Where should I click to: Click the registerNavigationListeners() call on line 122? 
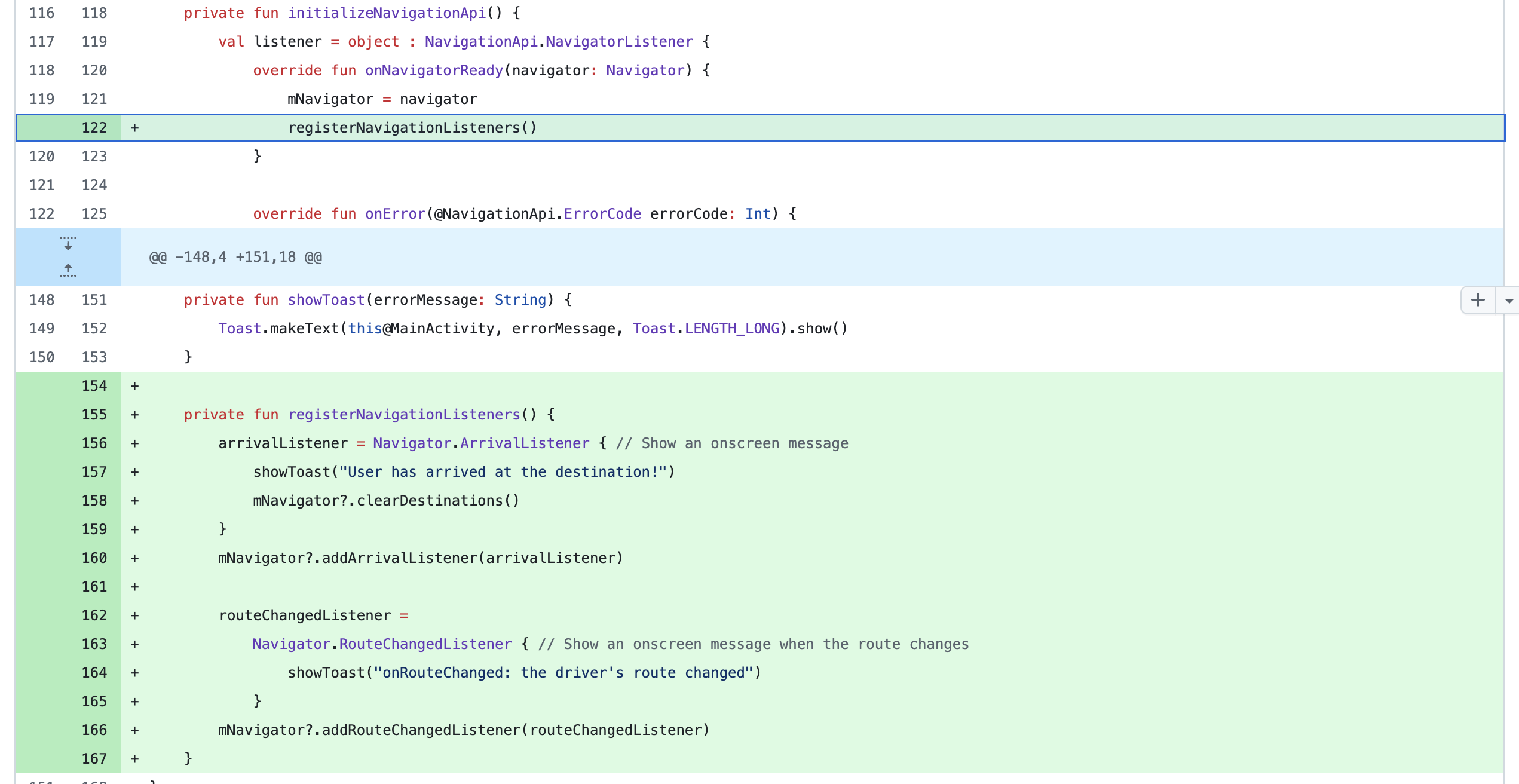tap(412, 128)
